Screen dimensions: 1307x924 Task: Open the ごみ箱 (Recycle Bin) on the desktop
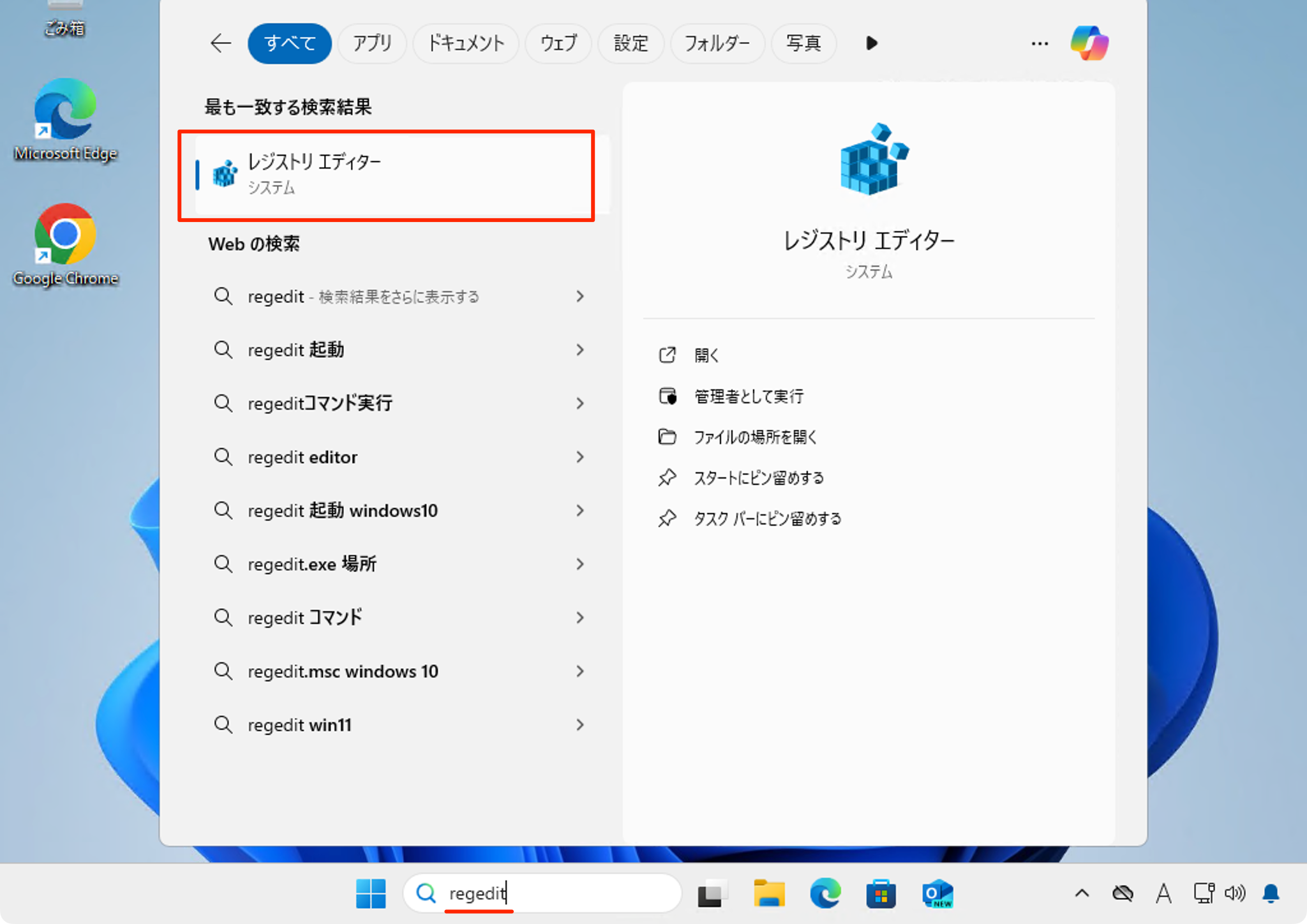point(64,16)
